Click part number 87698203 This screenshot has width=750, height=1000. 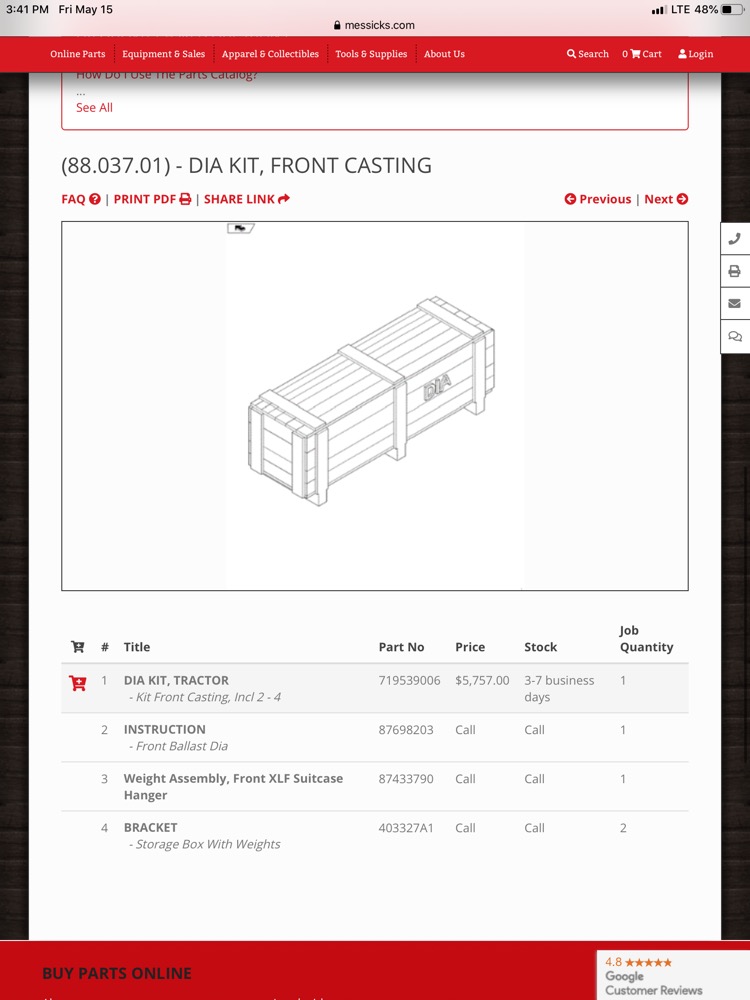click(x=406, y=730)
